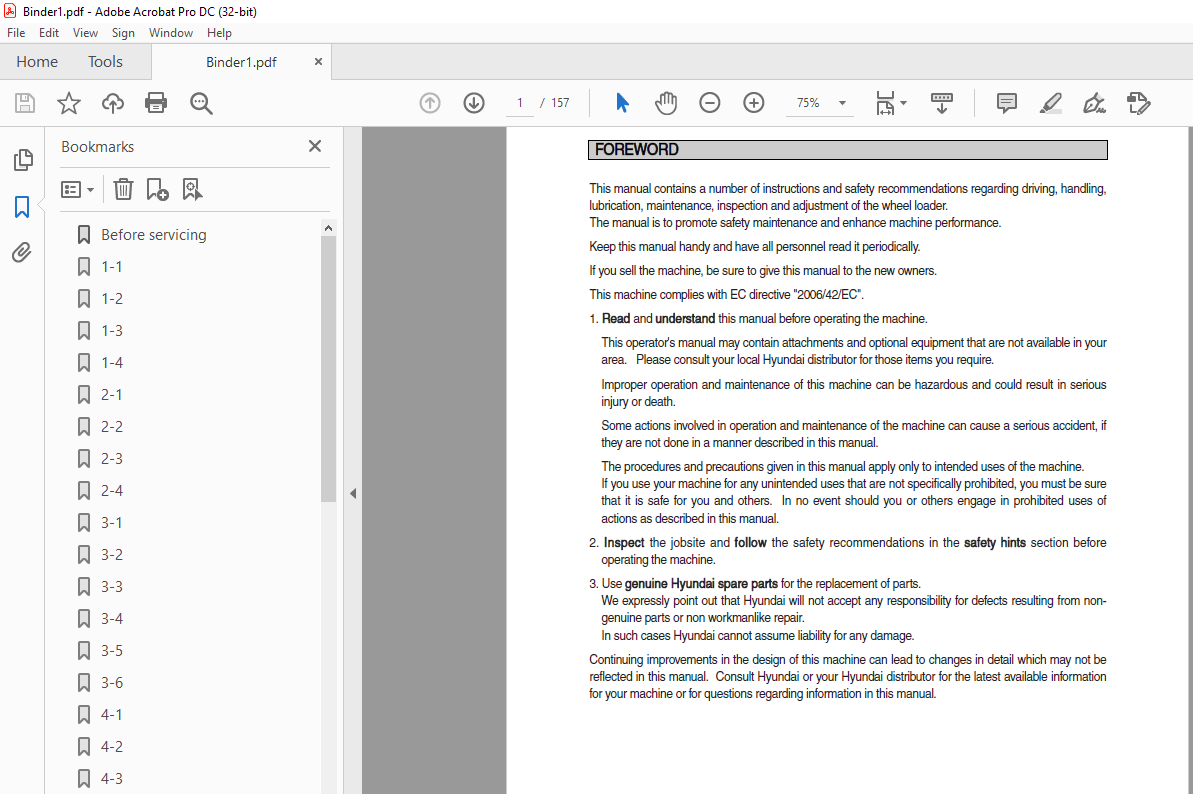Toggle the Page Thumbnails panel

pos(22,160)
